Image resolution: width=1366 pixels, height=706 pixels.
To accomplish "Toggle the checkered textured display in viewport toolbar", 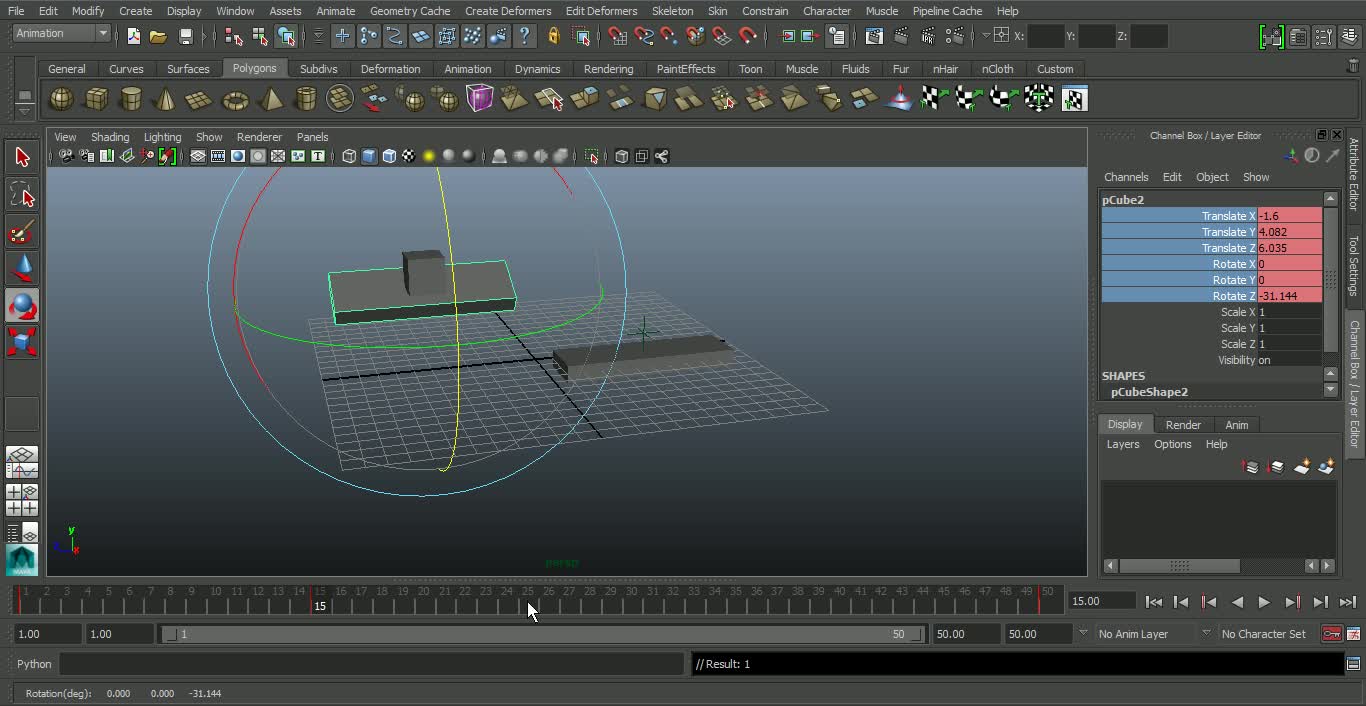I will coord(409,156).
